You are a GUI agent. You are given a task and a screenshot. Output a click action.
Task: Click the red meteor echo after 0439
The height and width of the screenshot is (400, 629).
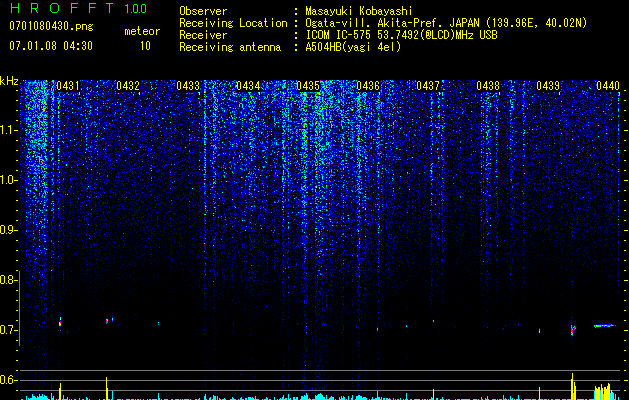(x=573, y=330)
